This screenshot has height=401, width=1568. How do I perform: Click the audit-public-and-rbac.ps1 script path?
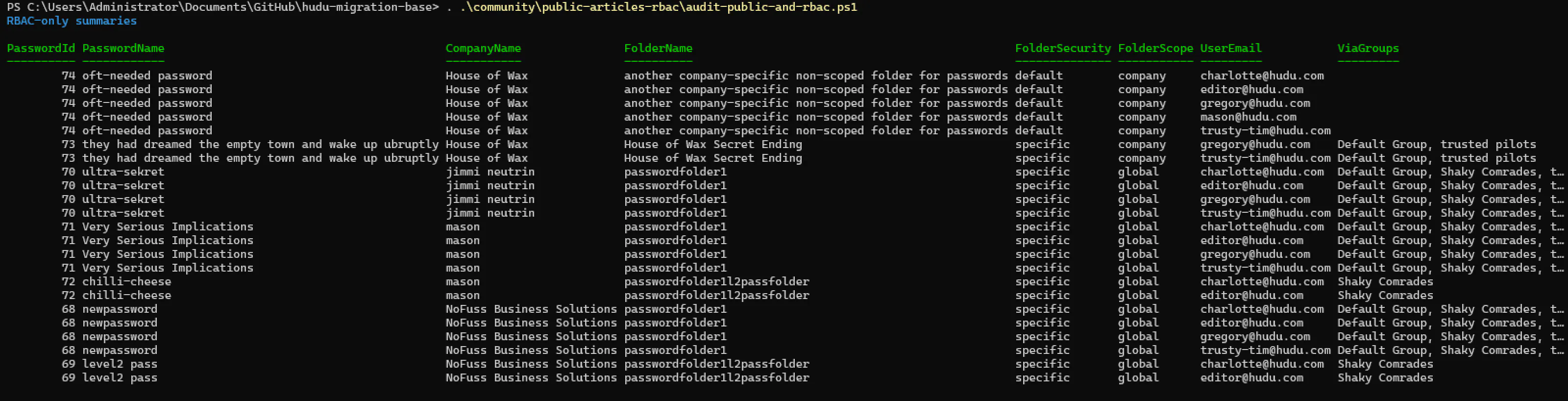tap(658, 7)
